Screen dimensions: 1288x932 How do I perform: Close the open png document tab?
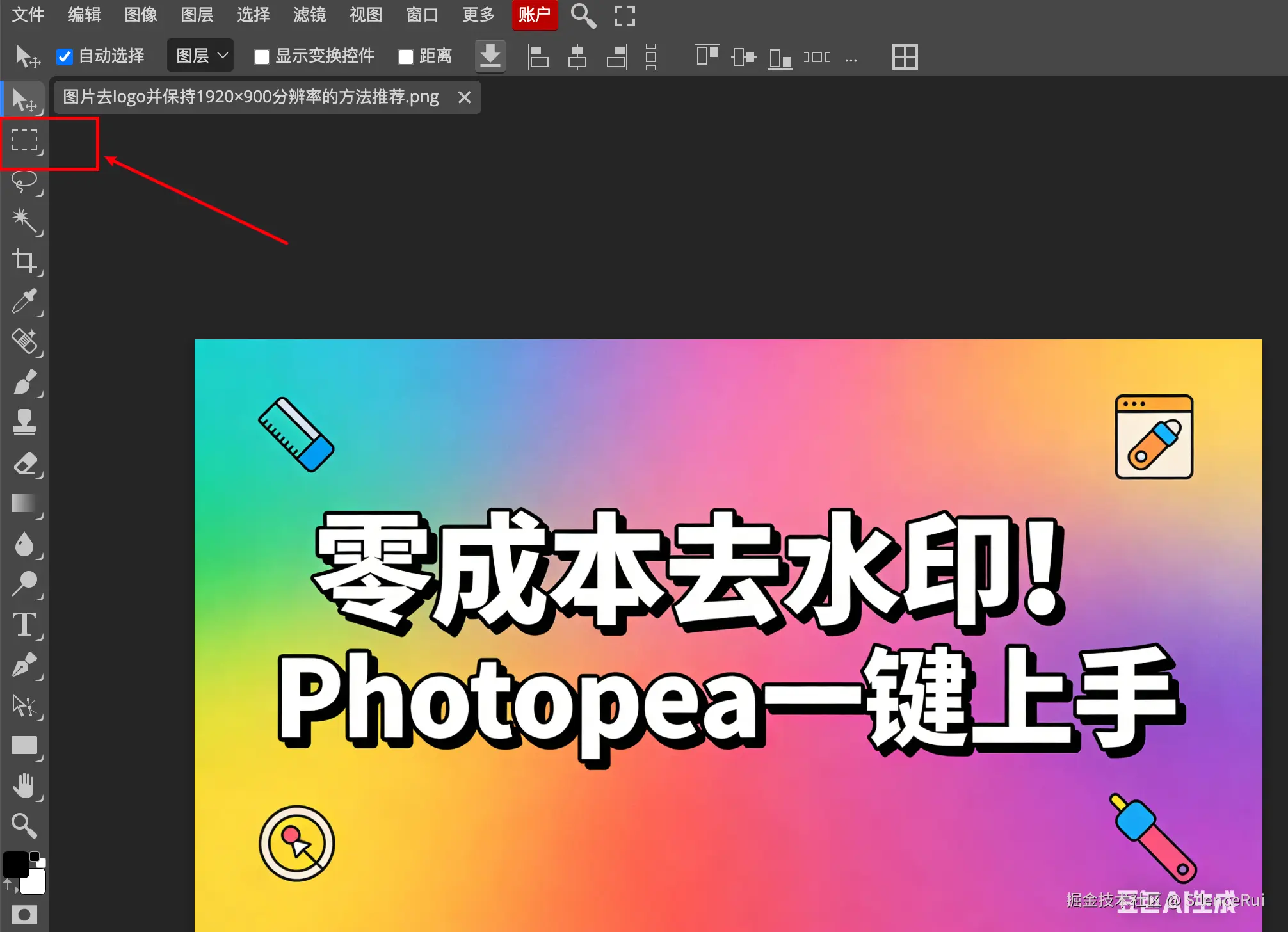click(465, 97)
